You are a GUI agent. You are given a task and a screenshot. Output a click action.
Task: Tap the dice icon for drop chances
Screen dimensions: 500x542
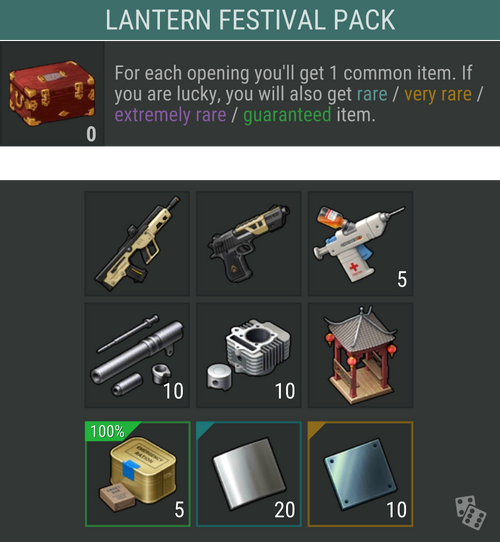coord(471,513)
